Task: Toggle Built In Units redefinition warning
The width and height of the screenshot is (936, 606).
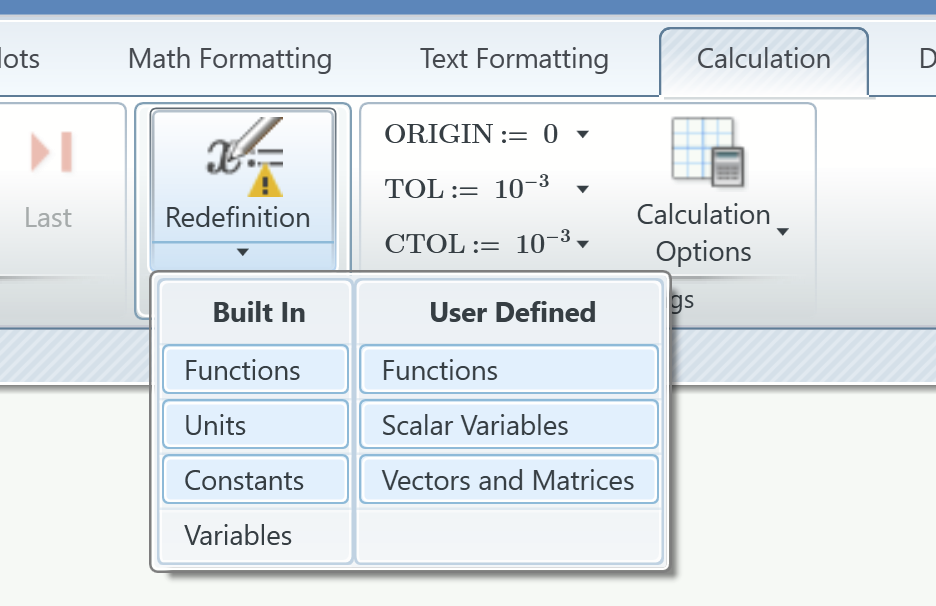Action: [255, 425]
